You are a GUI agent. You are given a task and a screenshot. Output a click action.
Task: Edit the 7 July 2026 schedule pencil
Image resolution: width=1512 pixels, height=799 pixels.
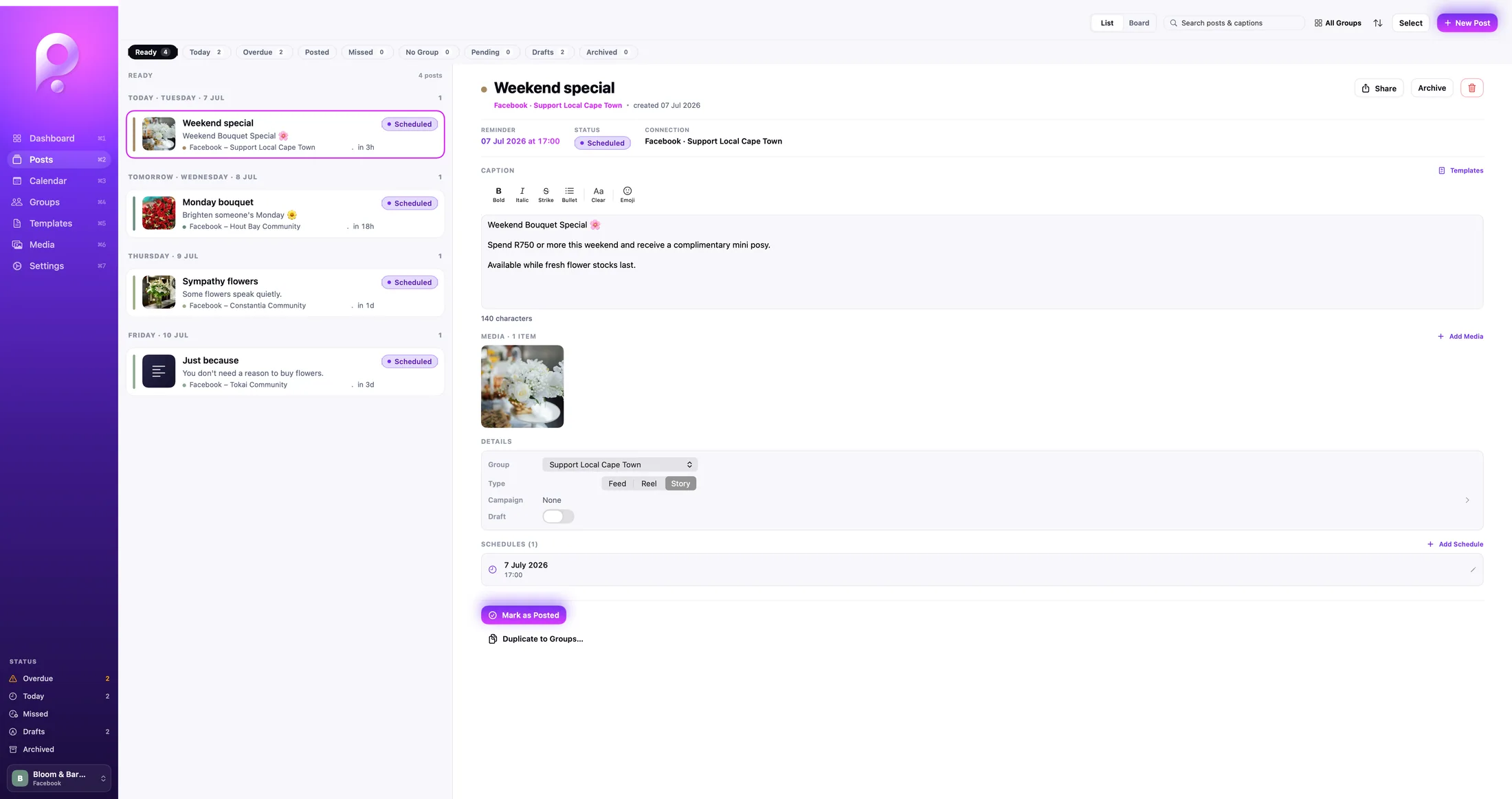point(1473,570)
